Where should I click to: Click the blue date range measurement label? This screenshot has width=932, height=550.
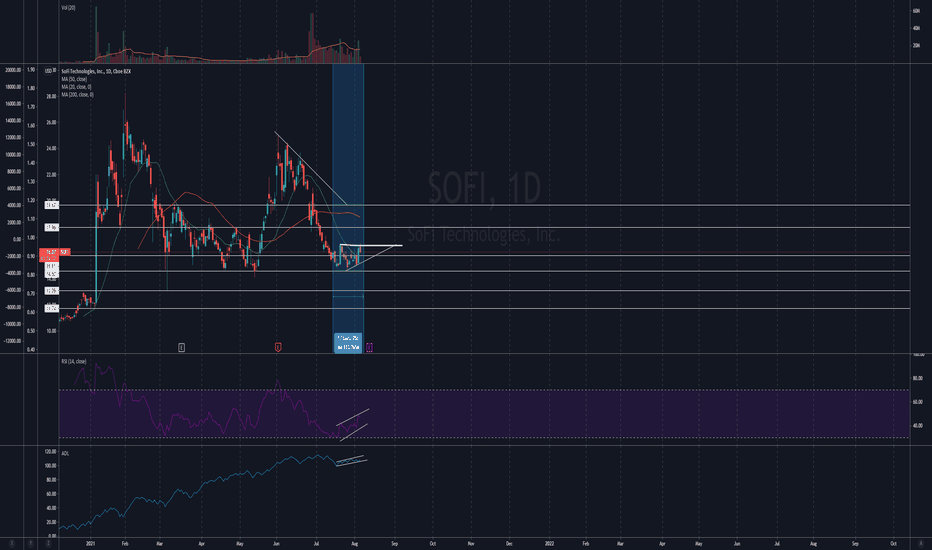point(348,342)
